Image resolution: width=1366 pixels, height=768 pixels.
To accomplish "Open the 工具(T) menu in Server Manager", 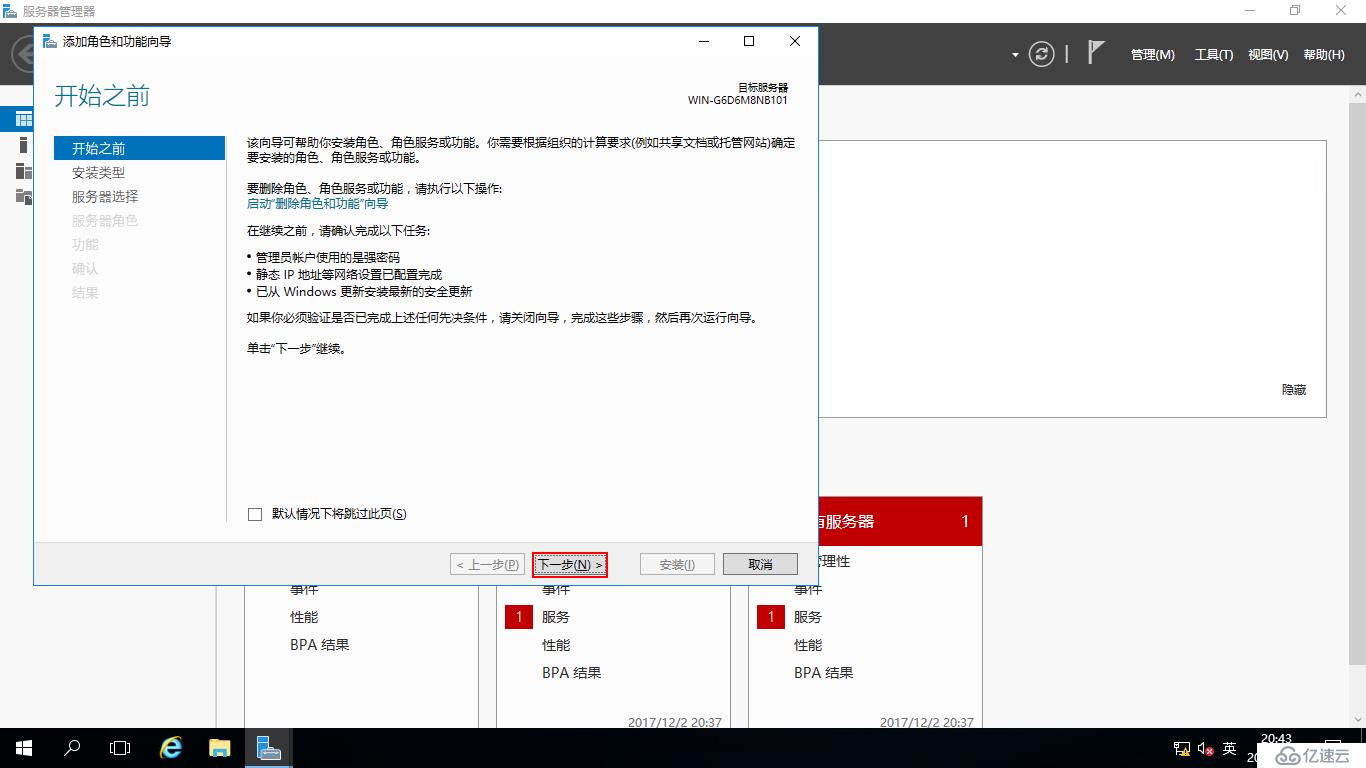I will click(1214, 55).
